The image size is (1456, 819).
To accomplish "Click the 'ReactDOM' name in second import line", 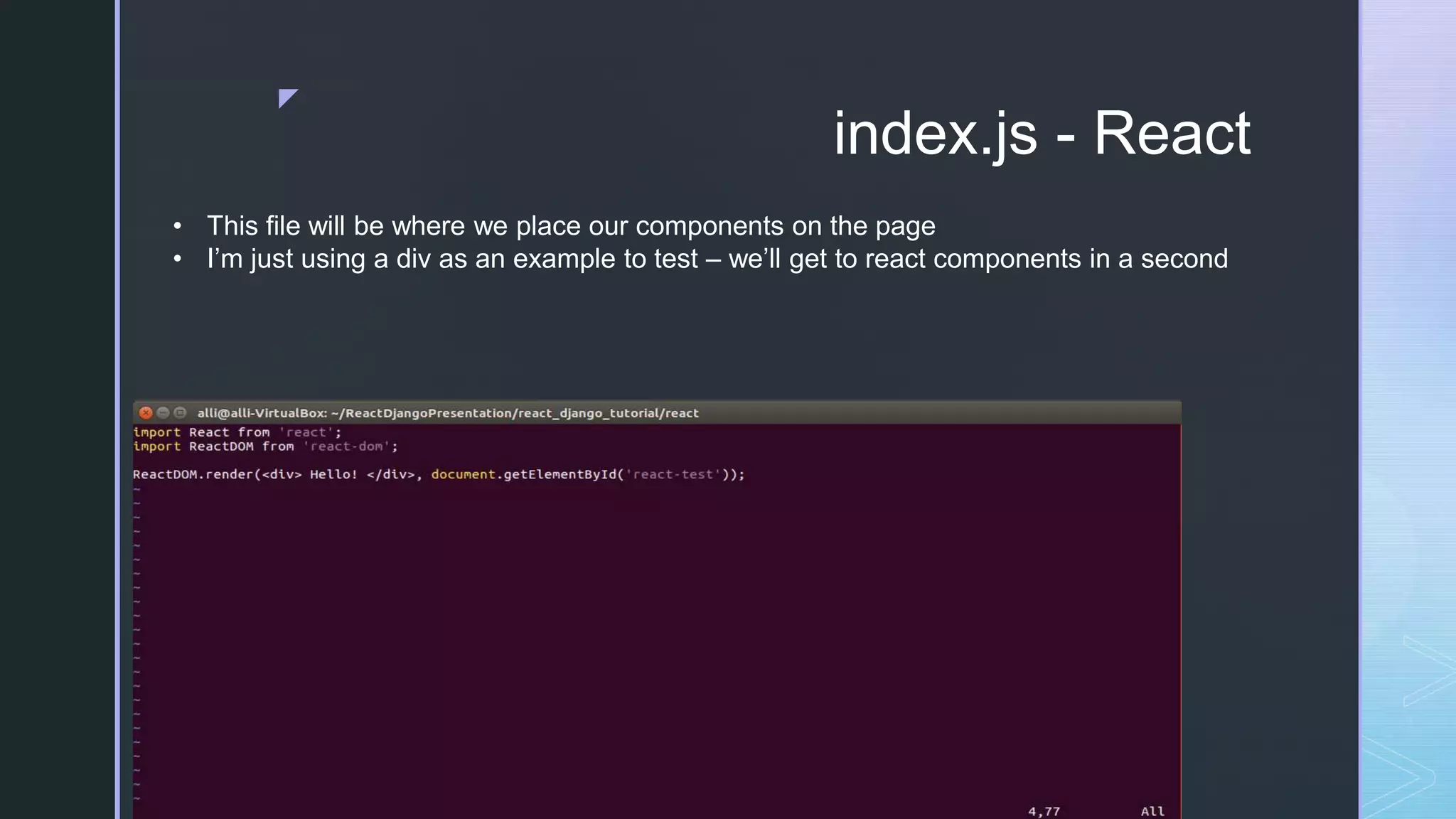I will click(x=221, y=446).
